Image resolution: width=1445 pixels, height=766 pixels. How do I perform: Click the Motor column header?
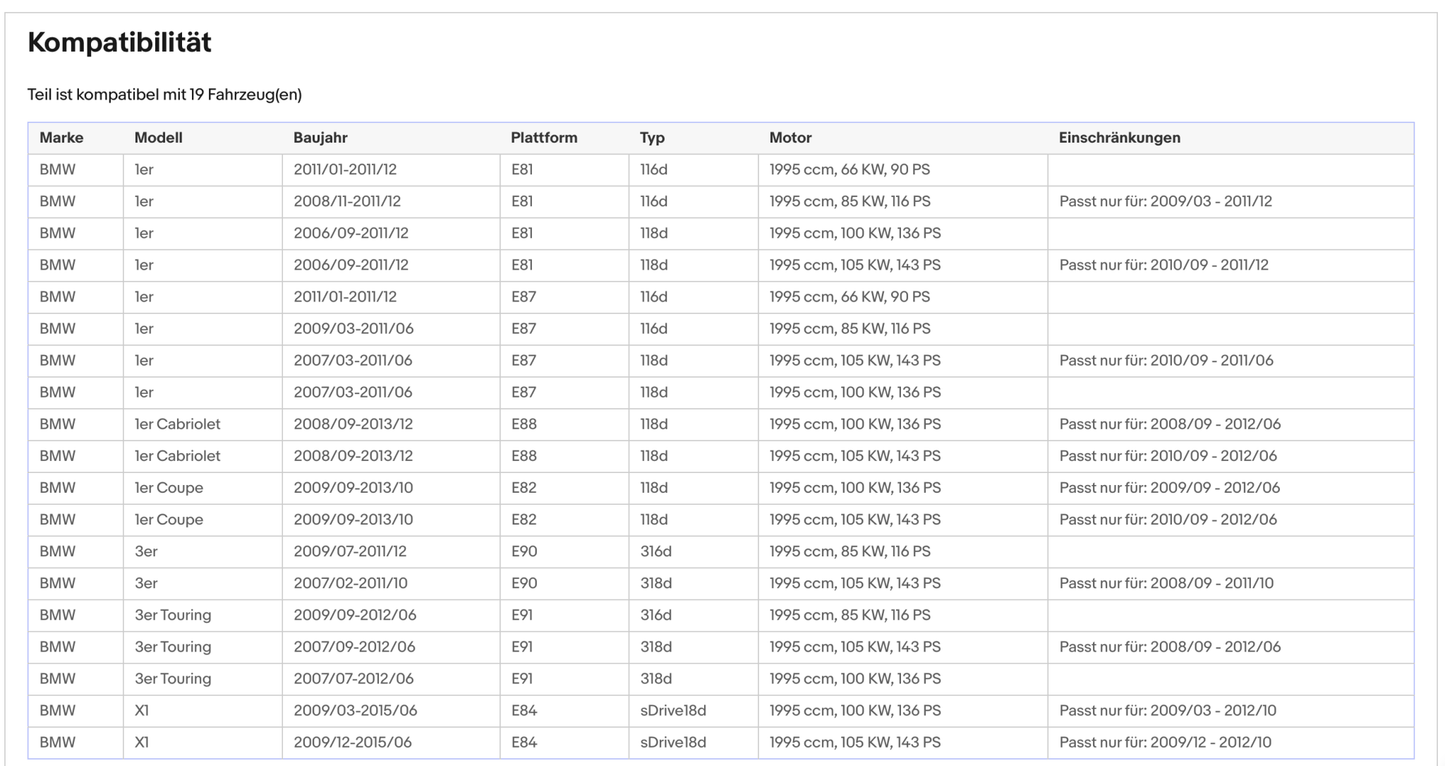coord(790,138)
